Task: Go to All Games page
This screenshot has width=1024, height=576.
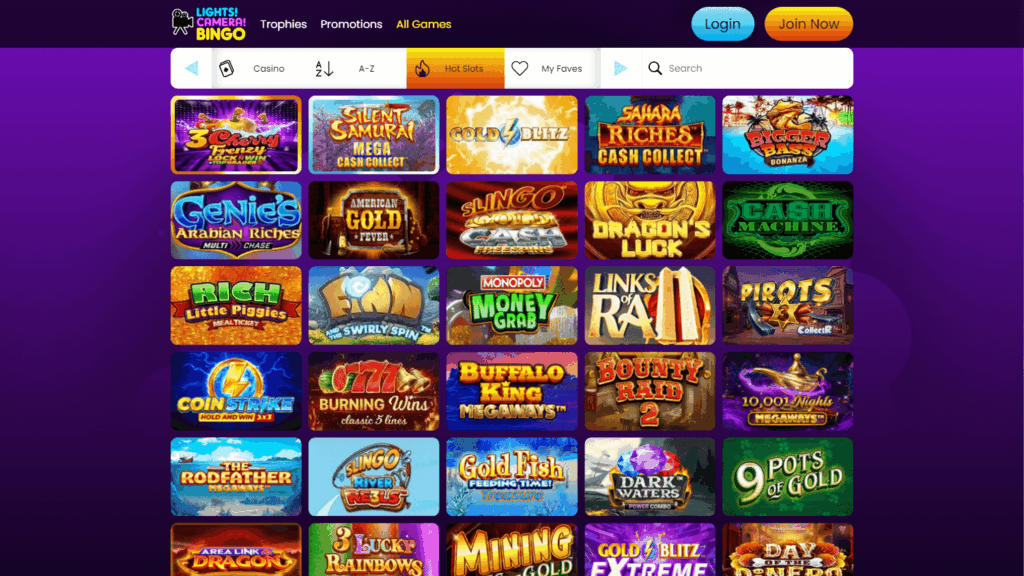Action: 424,24
